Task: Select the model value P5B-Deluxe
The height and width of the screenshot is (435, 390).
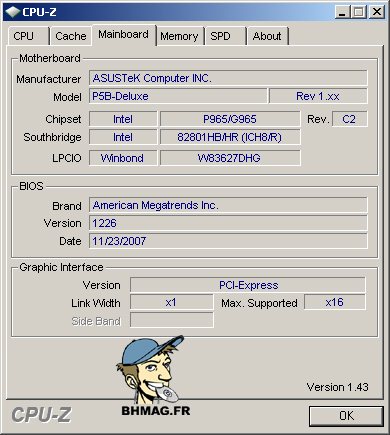Action: pyautogui.click(x=178, y=96)
